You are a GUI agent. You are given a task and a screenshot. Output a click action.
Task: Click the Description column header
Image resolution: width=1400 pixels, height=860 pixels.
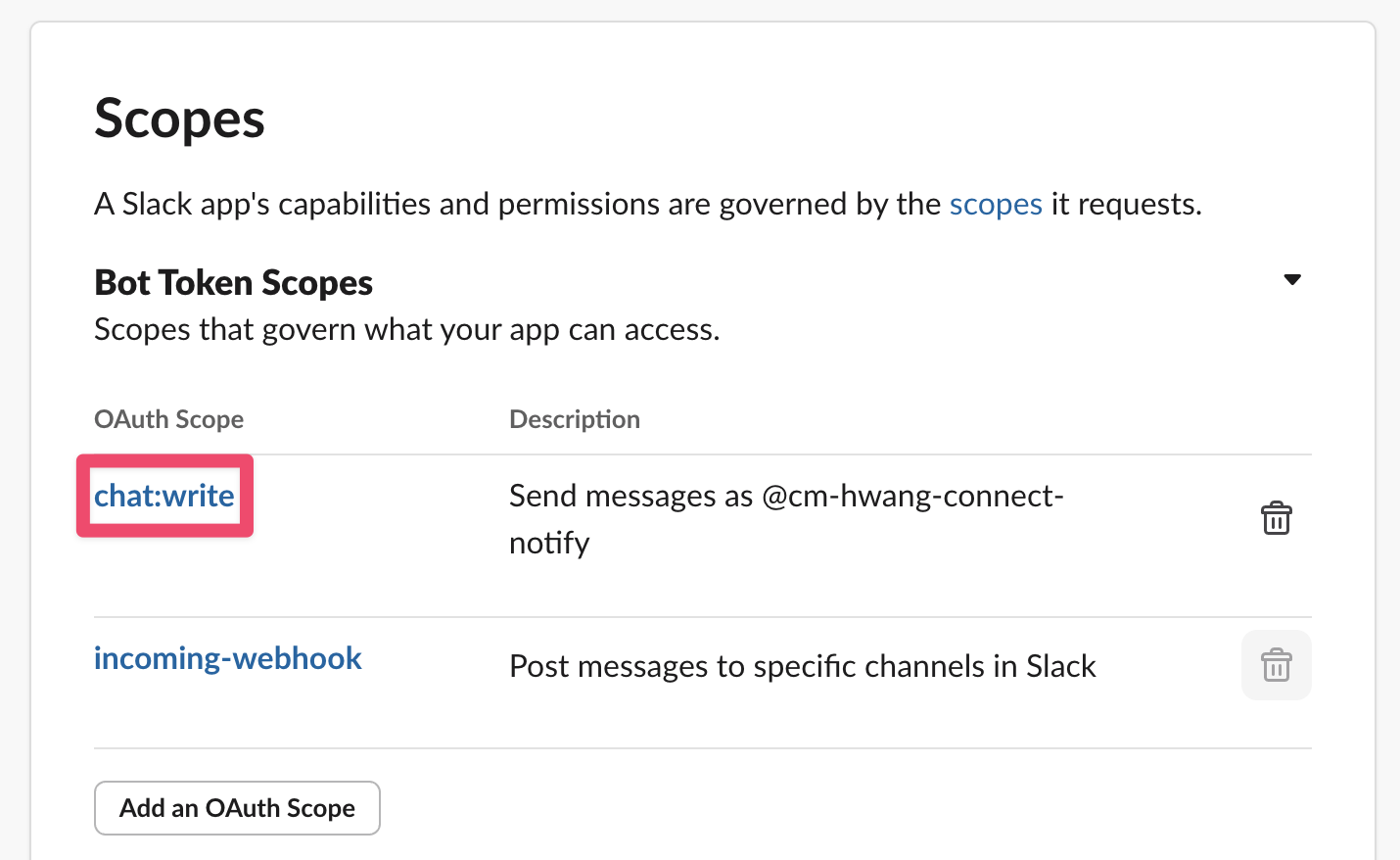(x=574, y=419)
